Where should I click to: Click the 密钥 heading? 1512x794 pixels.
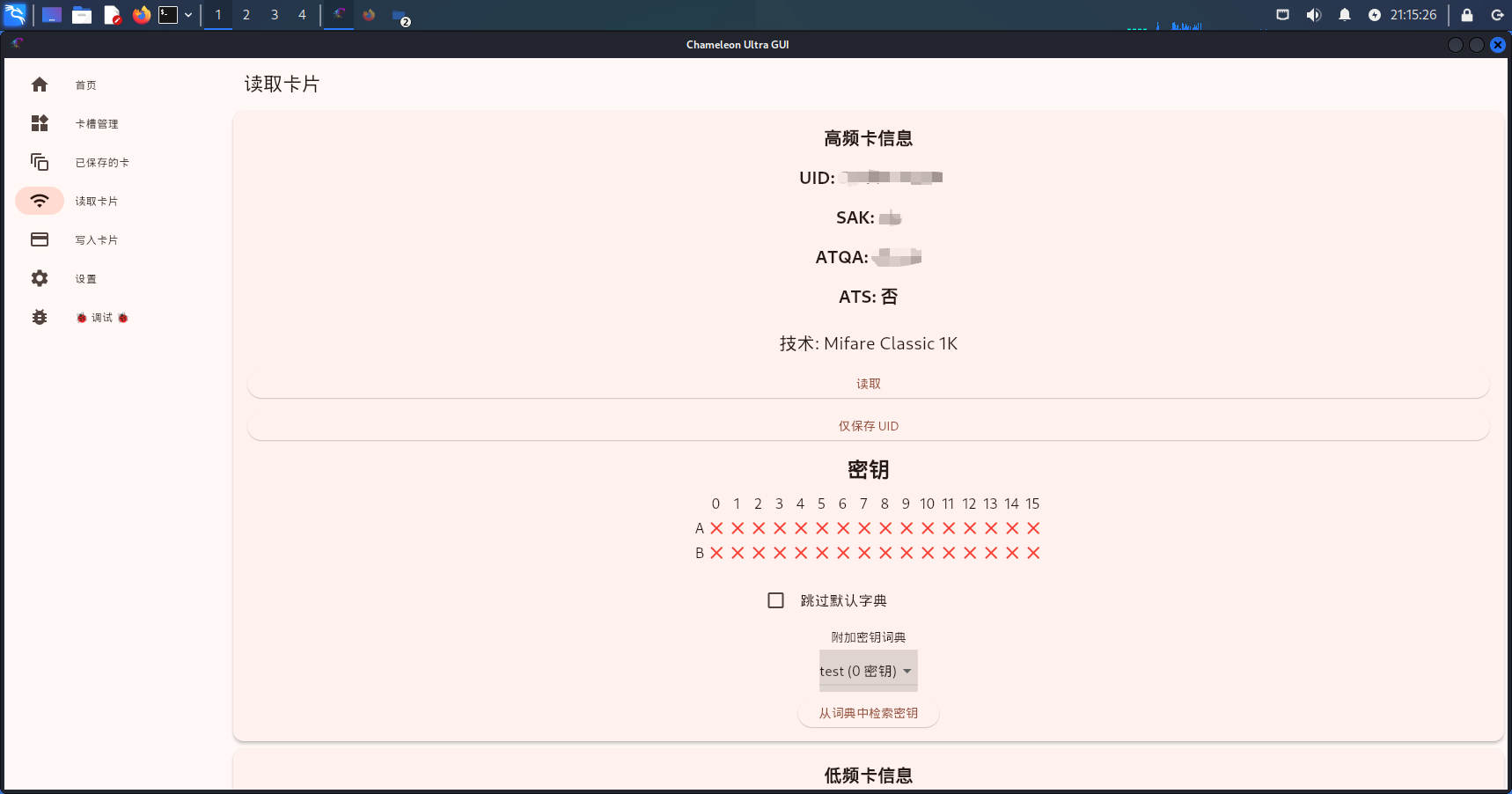point(869,469)
